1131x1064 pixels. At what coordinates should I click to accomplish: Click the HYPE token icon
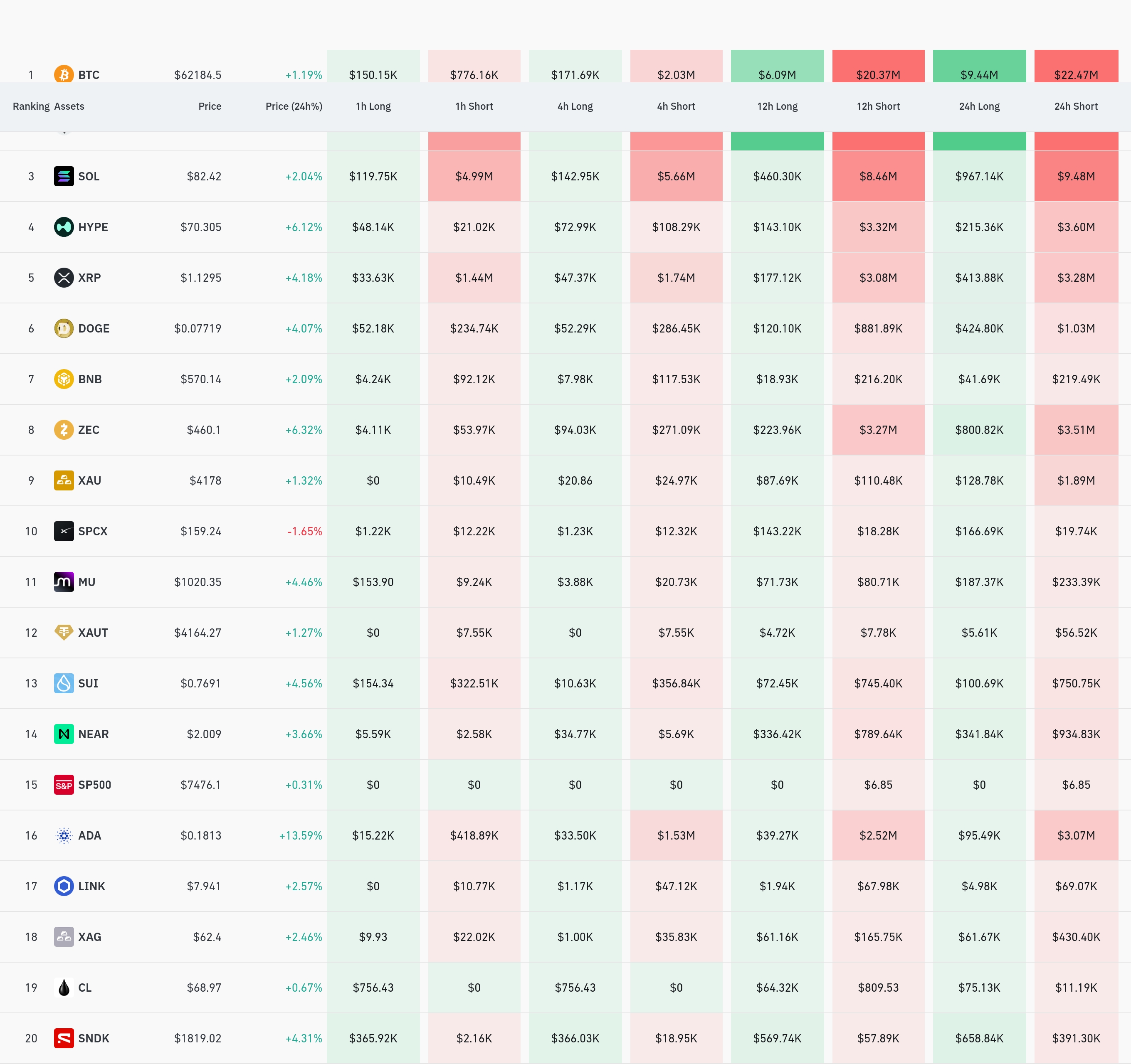point(64,227)
